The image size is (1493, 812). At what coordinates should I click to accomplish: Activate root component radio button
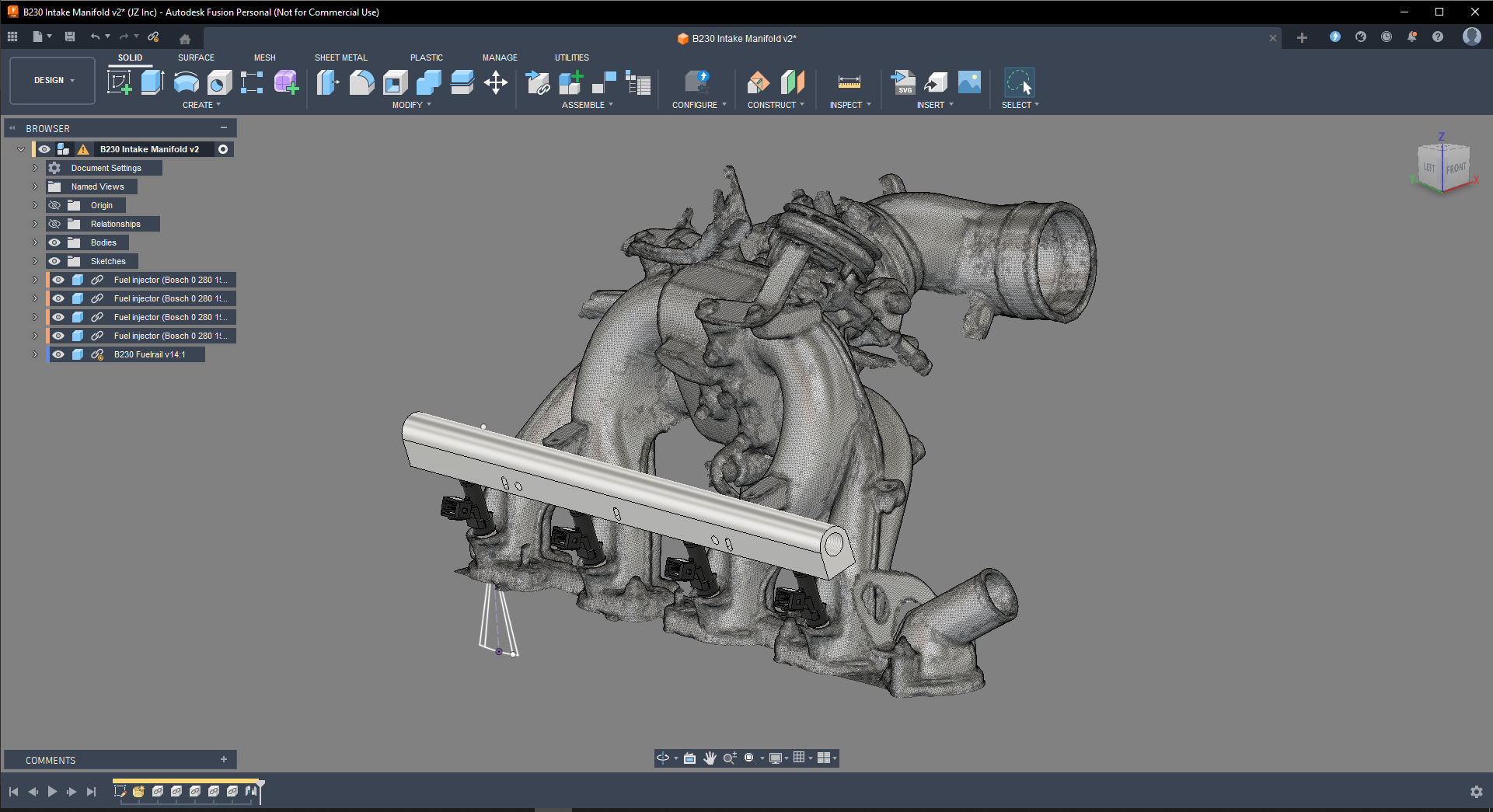point(223,149)
